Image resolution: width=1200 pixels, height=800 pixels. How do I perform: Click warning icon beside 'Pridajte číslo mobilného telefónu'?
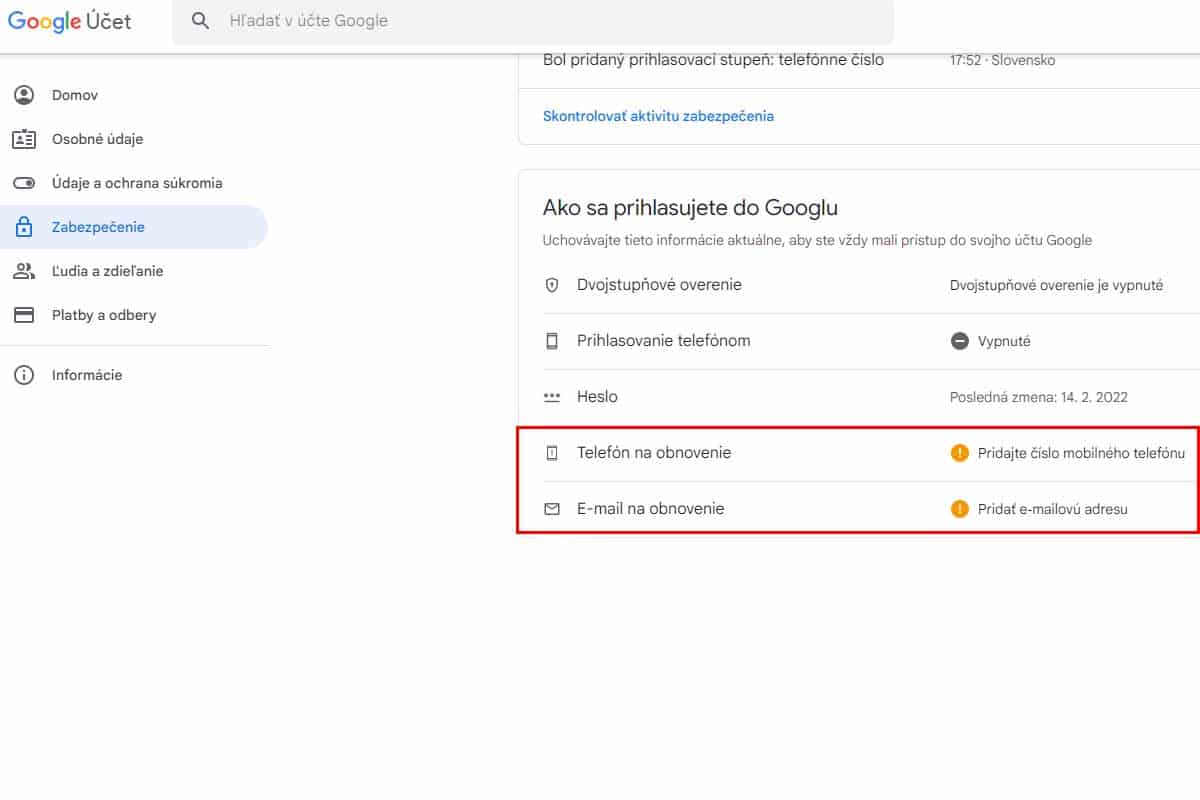tap(960, 453)
